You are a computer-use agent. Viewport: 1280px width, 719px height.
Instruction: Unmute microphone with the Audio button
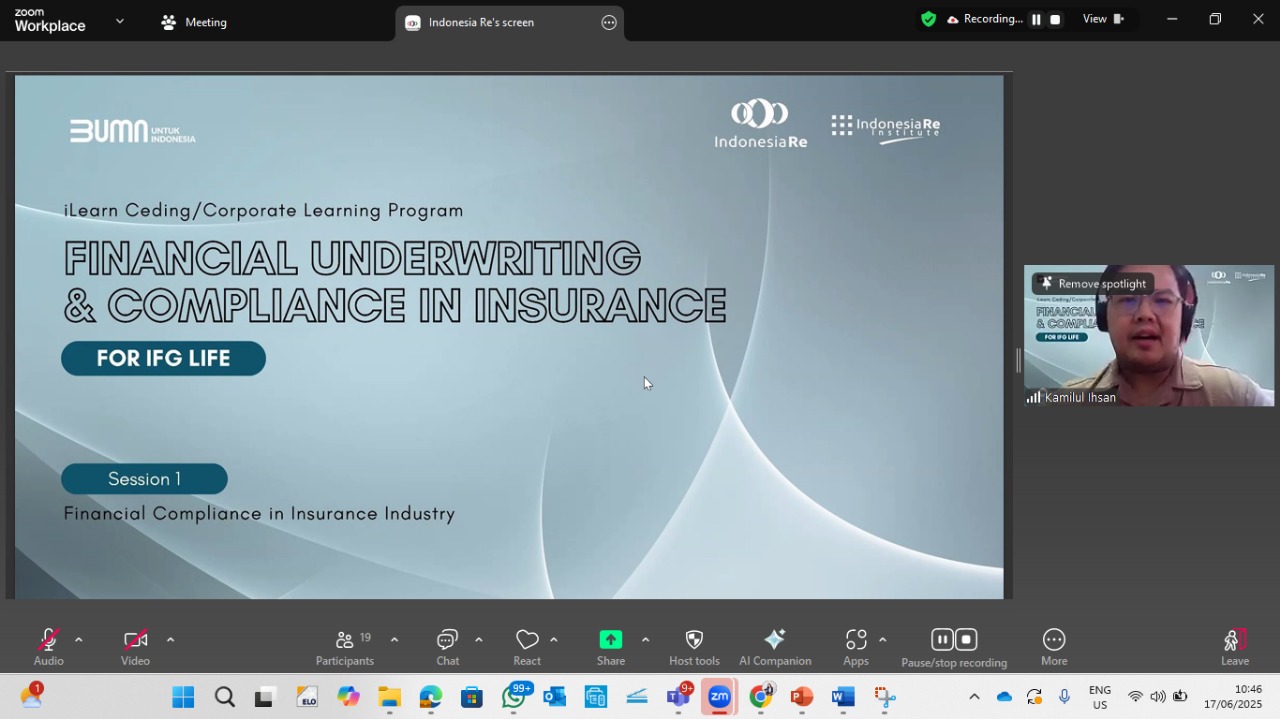48,647
